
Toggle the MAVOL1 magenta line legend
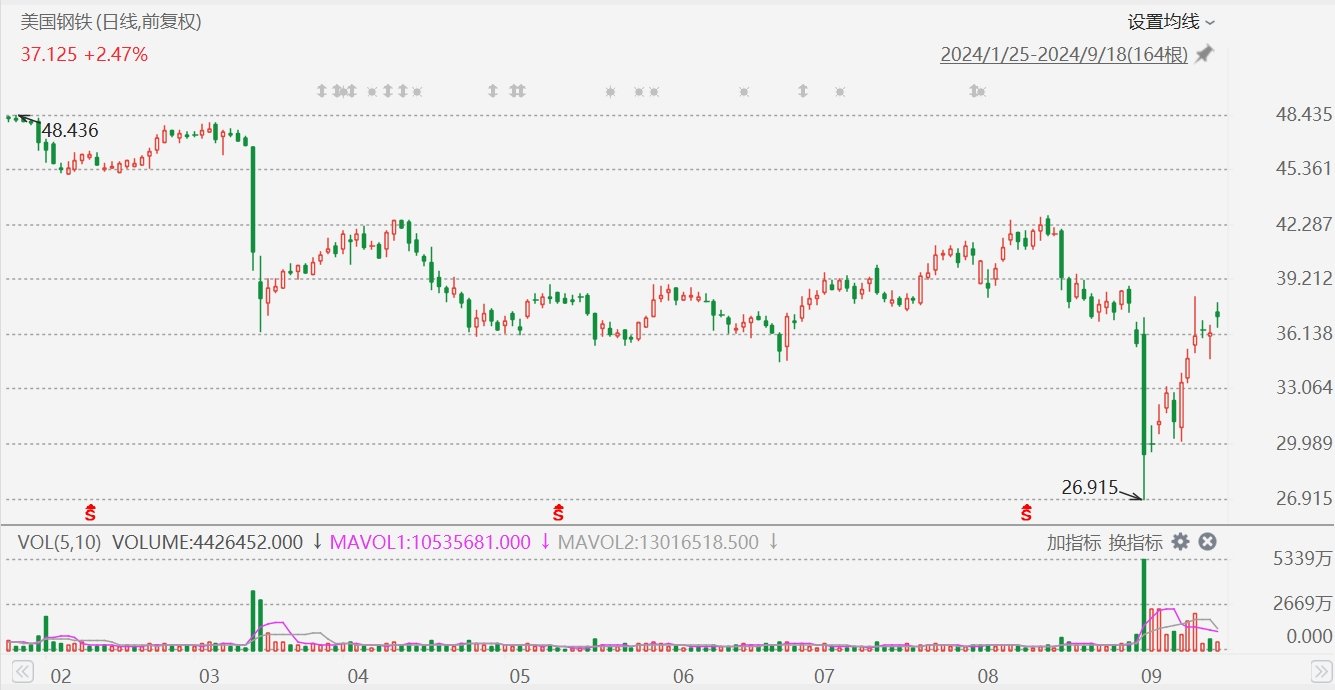click(430, 542)
